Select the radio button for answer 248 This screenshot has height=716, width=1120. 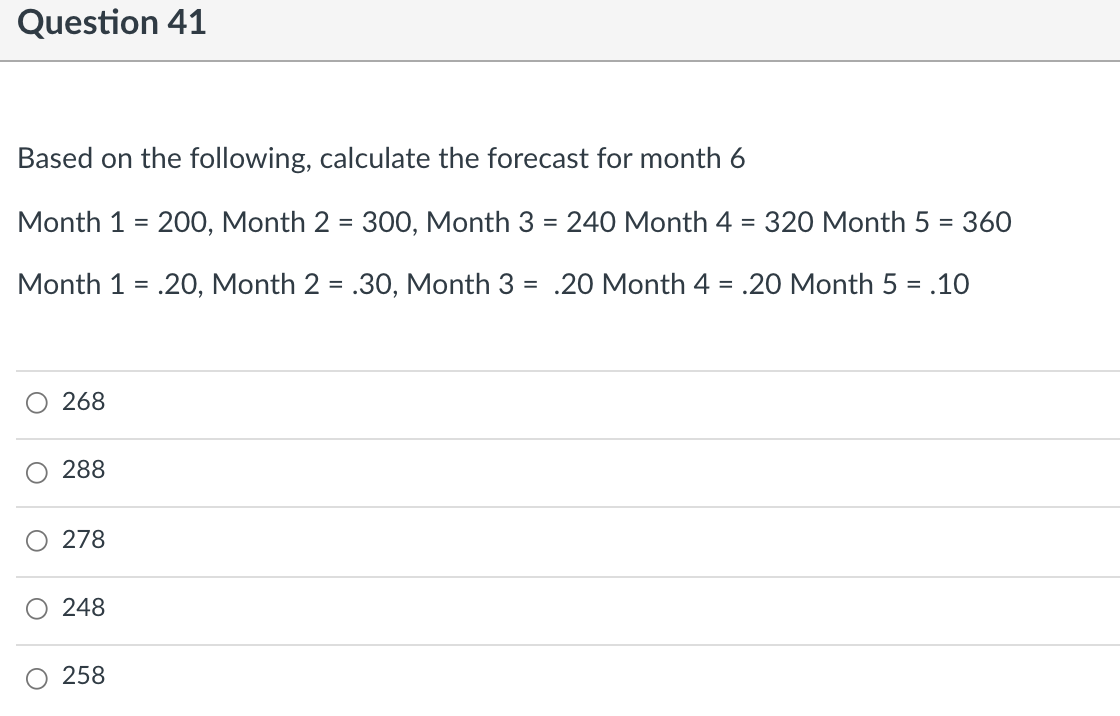(x=36, y=608)
